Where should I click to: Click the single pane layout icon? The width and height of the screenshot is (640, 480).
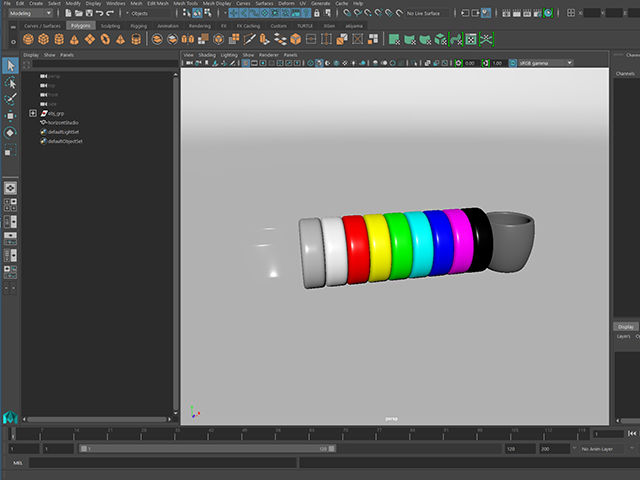[10, 188]
